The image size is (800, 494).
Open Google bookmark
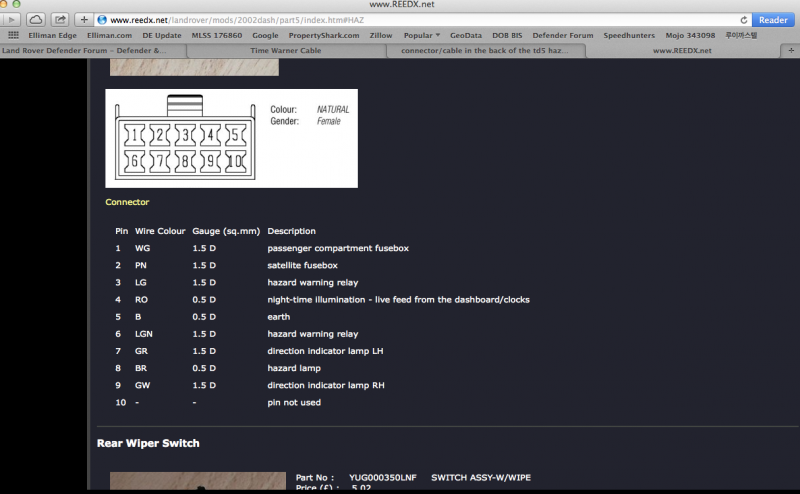tap(265, 35)
